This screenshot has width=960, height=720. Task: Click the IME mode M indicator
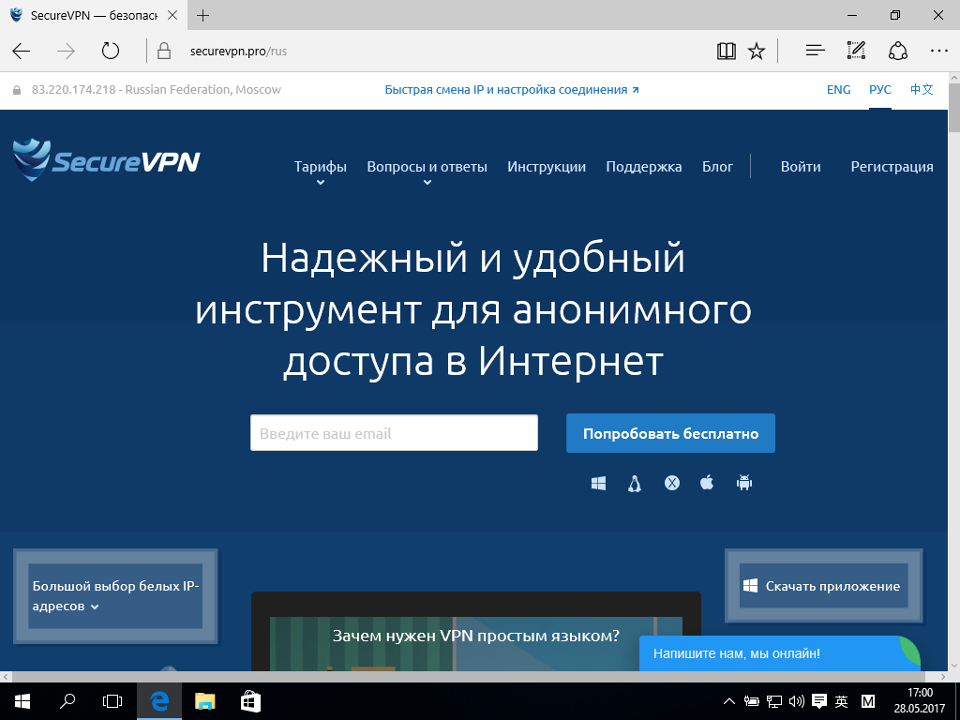868,702
